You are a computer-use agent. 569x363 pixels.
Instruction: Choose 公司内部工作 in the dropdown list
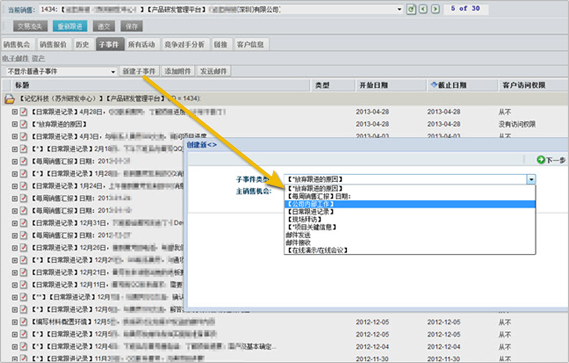410,204
